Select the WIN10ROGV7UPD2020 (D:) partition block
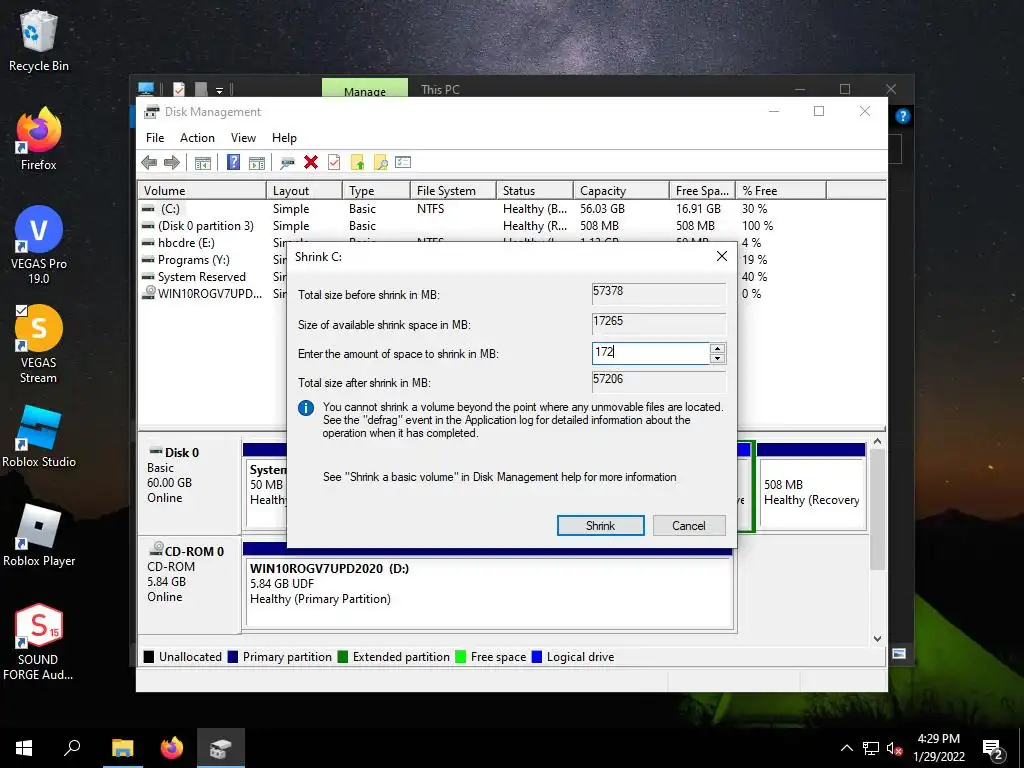 [488, 586]
